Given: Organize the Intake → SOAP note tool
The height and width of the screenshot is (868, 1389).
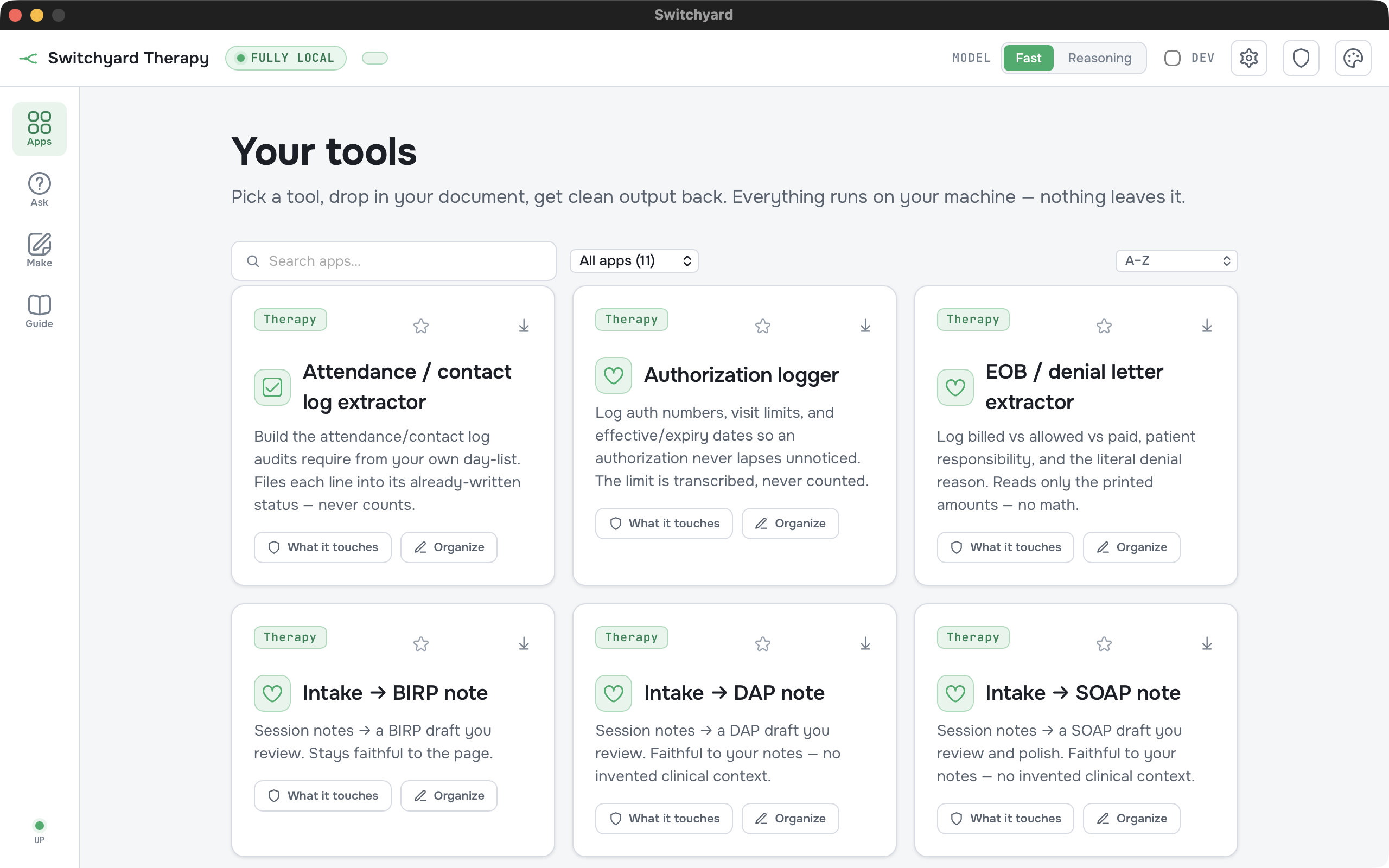Looking at the screenshot, I should [1131, 819].
